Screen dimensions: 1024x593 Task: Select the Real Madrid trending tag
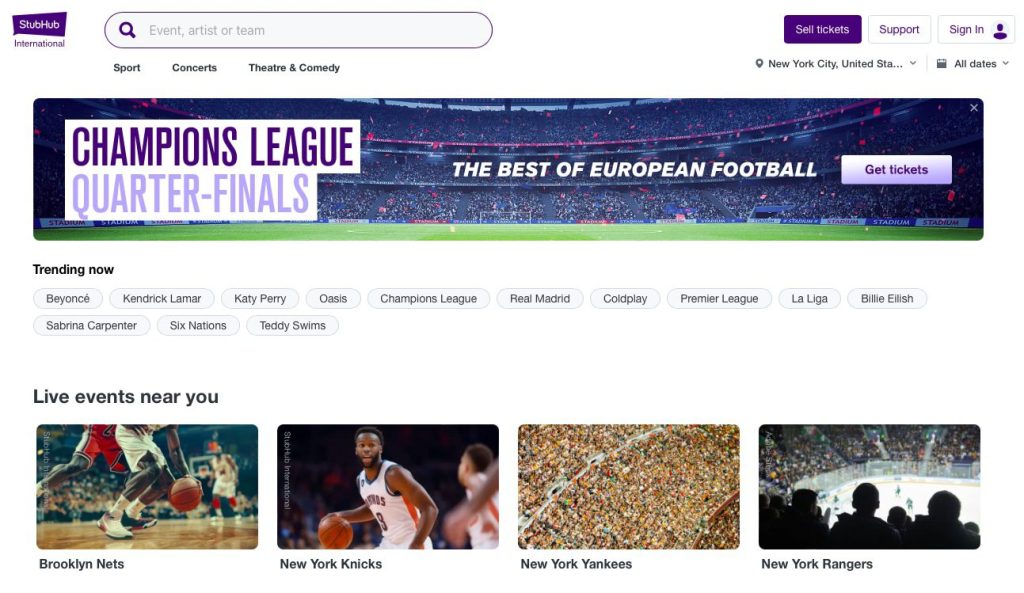tap(540, 298)
